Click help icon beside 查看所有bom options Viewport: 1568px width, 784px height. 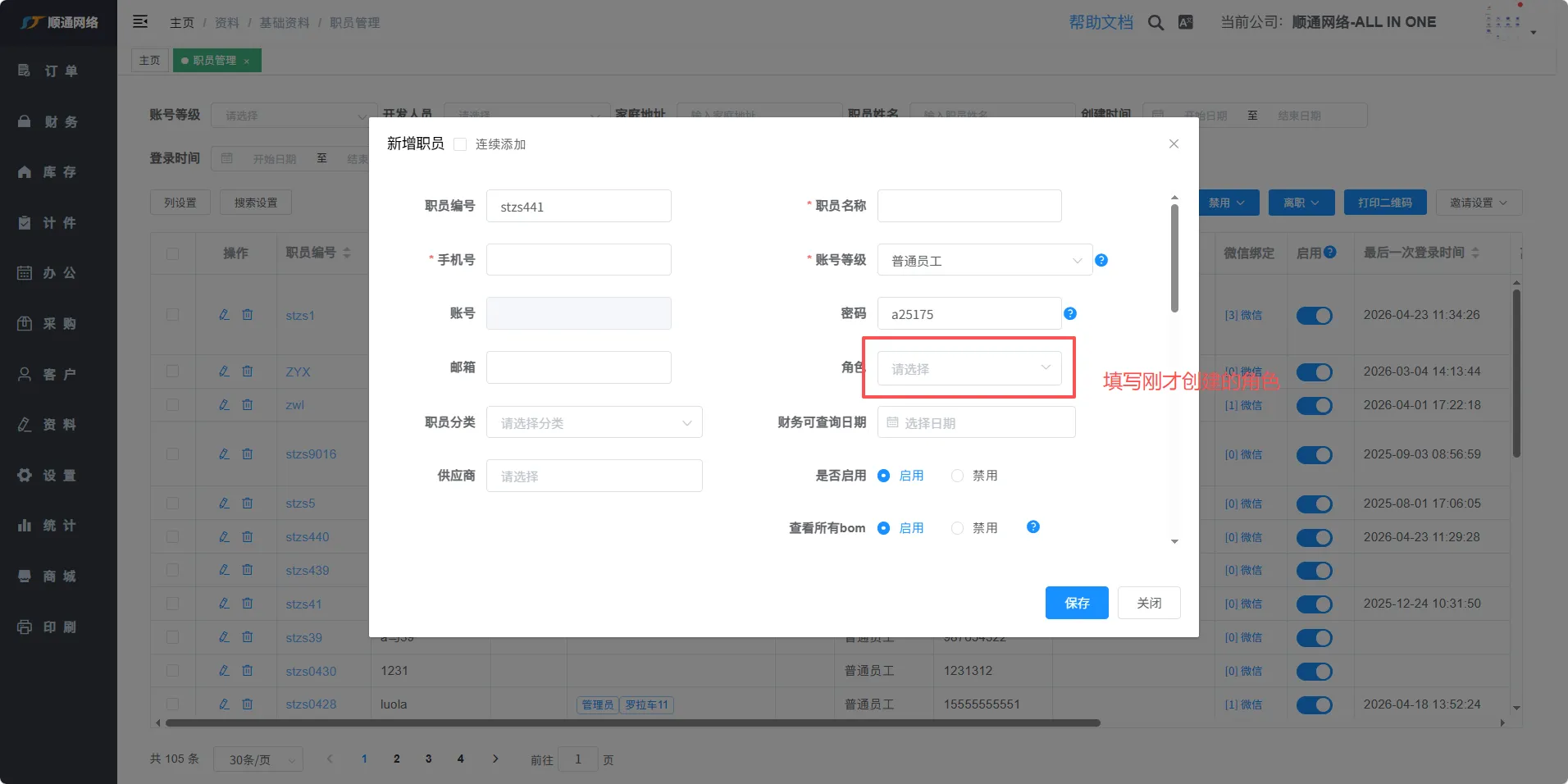pyautogui.click(x=1033, y=527)
